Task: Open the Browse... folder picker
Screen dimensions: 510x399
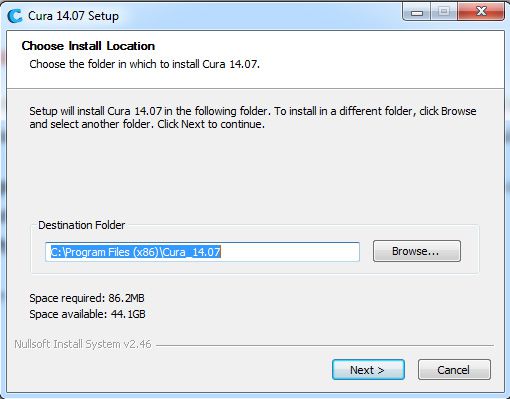Action: coord(417,251)
